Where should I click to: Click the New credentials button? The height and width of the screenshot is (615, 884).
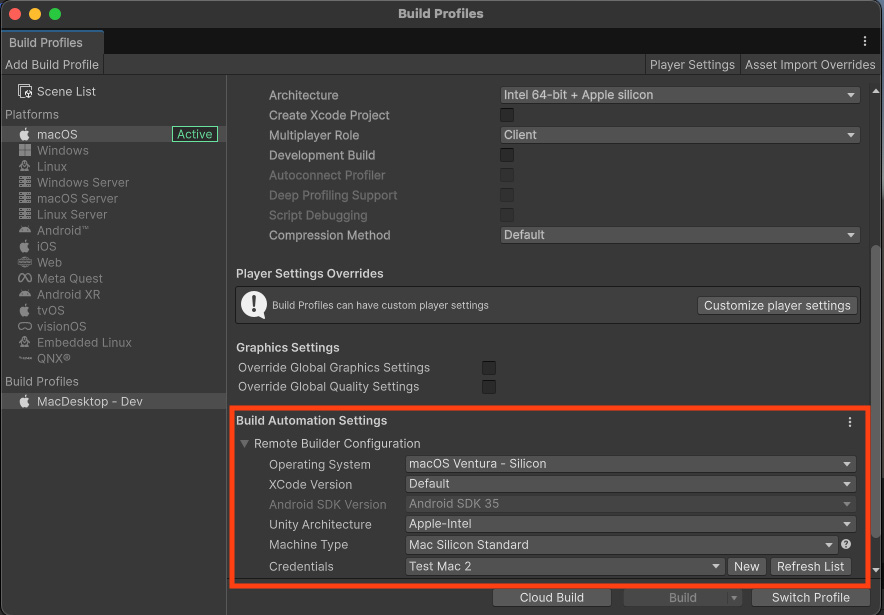pos(746,567)
